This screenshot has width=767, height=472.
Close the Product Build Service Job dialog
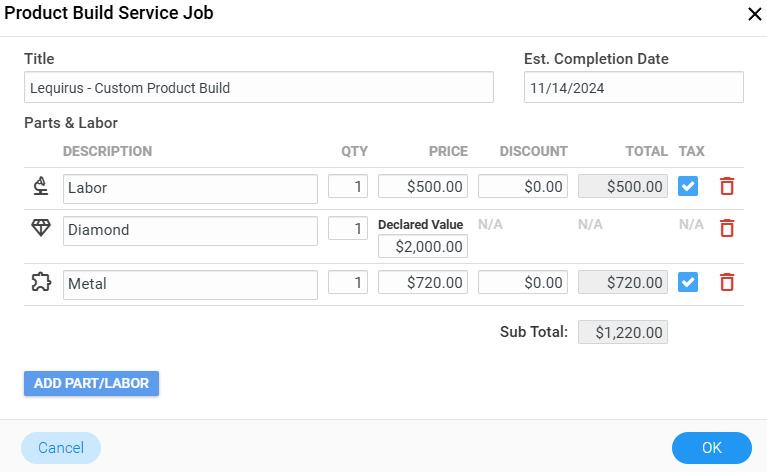(754, 14)
